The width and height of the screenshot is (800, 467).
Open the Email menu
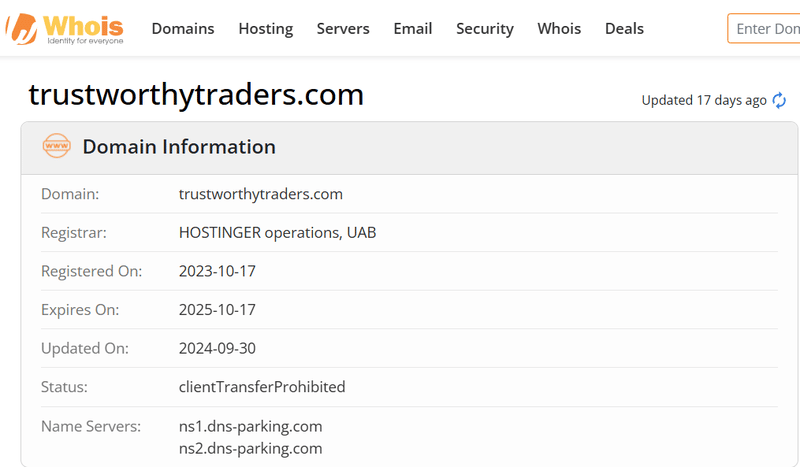413,29
